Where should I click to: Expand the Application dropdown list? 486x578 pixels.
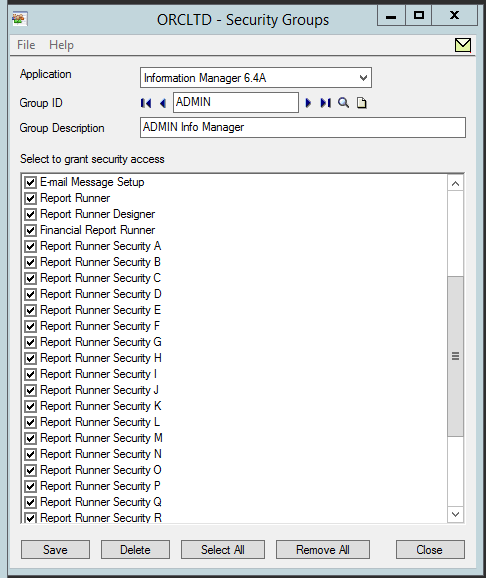(x=363, y=78)
